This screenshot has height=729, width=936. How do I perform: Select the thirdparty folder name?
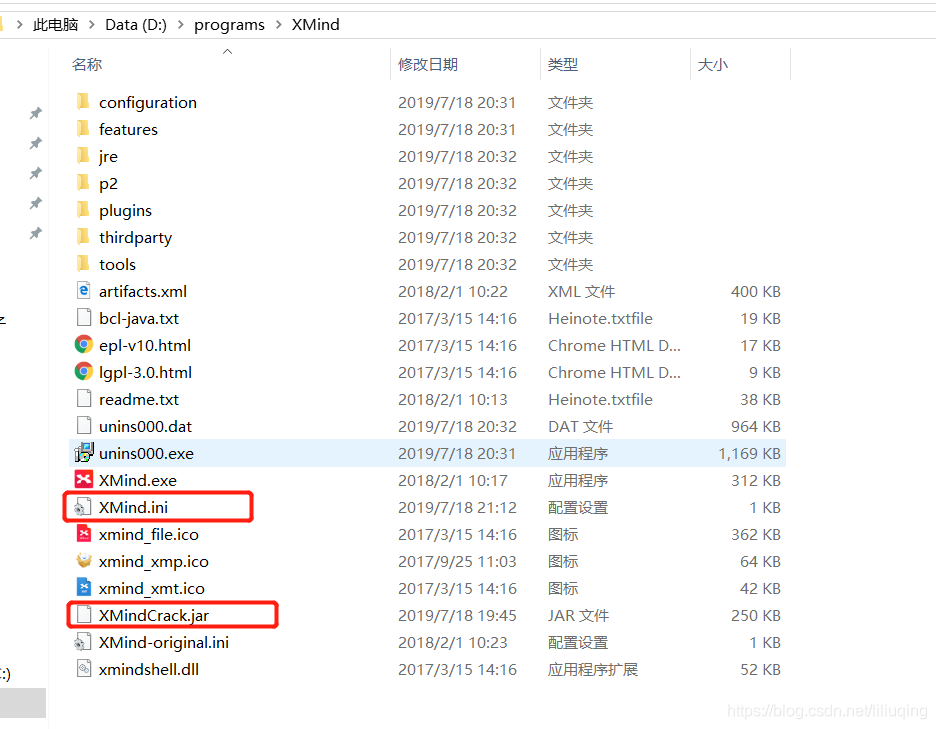pos(136,238)
